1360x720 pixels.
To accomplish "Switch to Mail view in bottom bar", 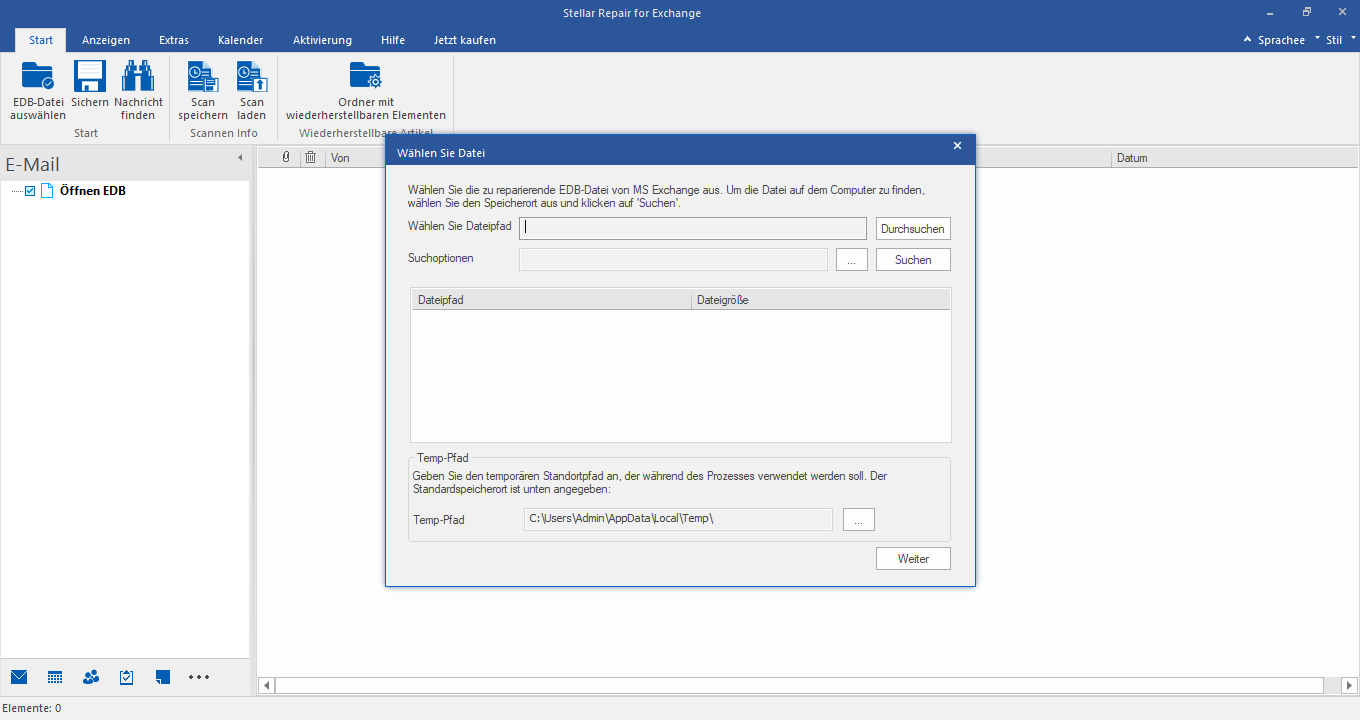I will click(x=19, y=677).
